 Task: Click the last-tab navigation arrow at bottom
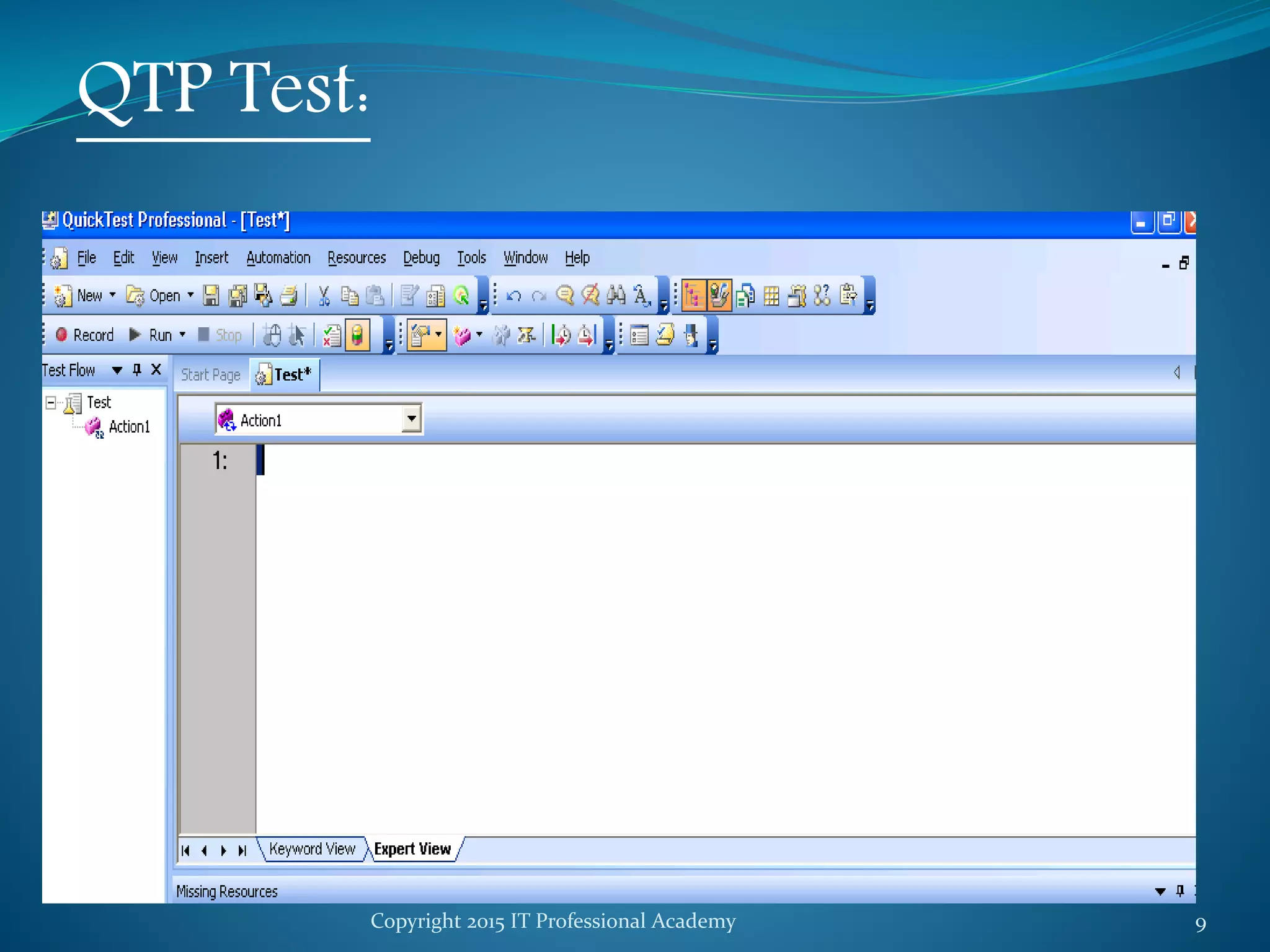coord(242,850)
